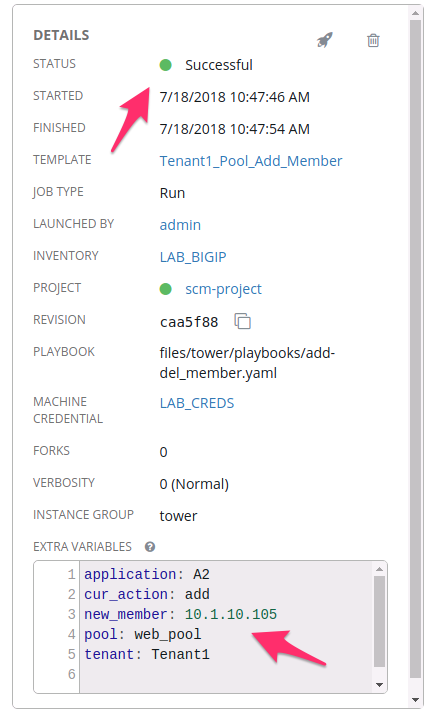Open Extra Variables help question mark
Viewport: 430px width, 710px height.
click(x=150, y=547)
